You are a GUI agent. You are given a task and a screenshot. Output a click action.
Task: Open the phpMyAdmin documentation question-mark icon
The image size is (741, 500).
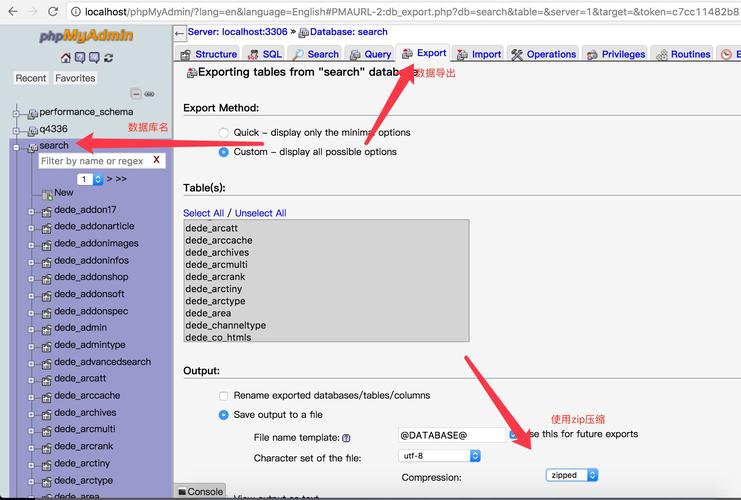point(80,58)
